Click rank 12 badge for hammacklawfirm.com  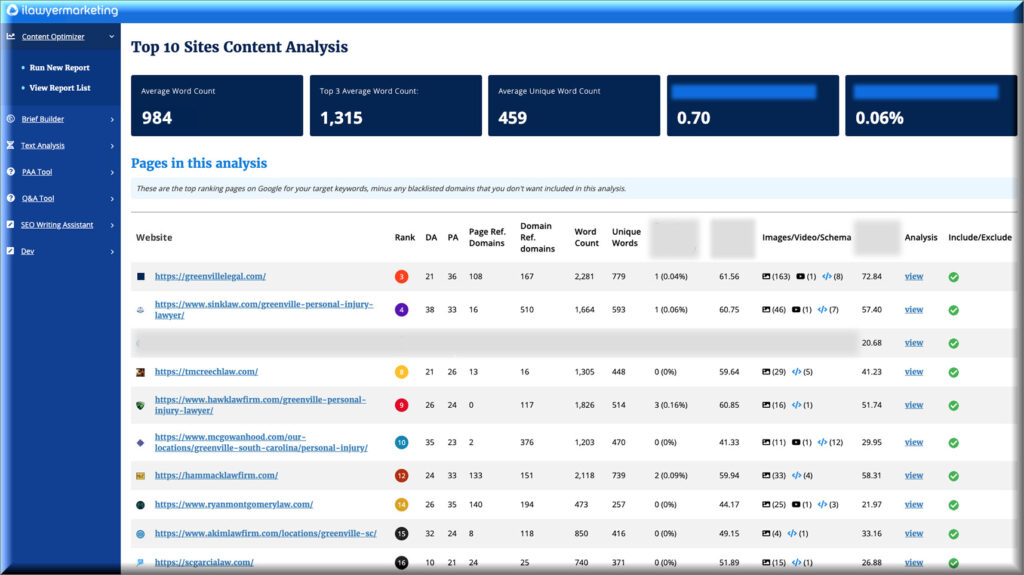tap(402, 476)
